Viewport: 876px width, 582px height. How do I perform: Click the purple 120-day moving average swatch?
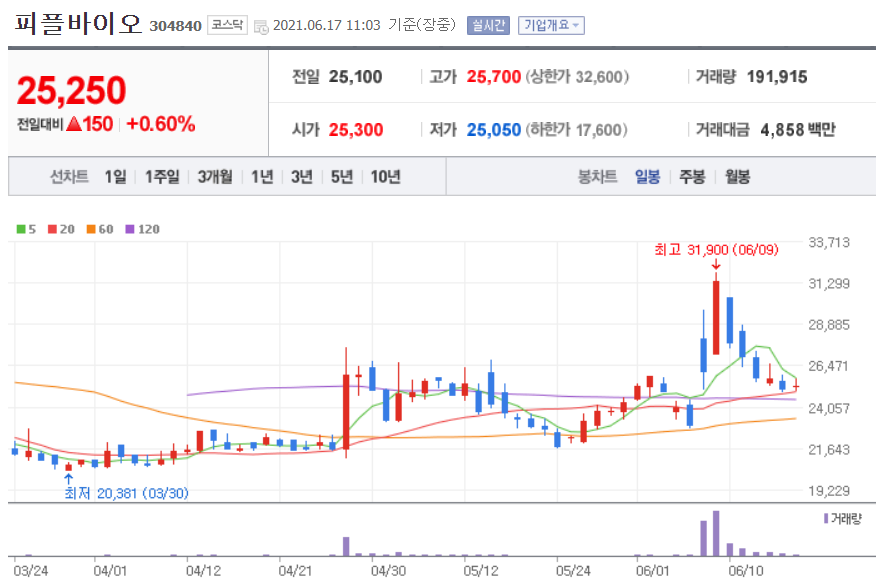130,229
